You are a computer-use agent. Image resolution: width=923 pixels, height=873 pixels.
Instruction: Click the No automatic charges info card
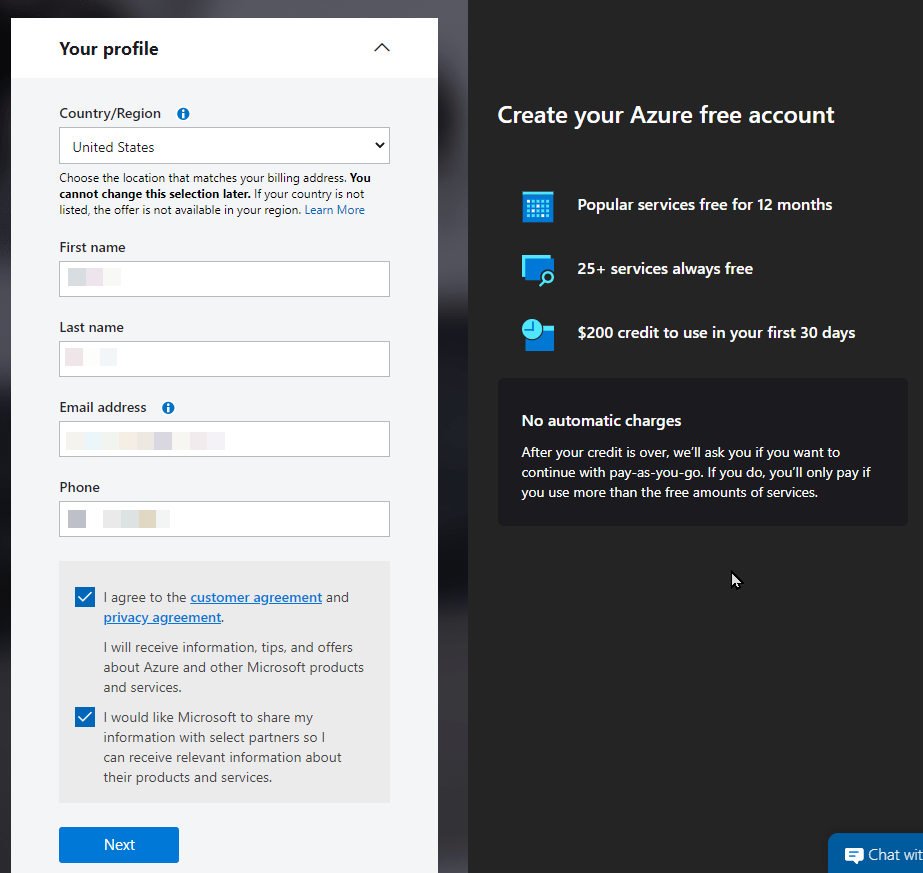703,452
